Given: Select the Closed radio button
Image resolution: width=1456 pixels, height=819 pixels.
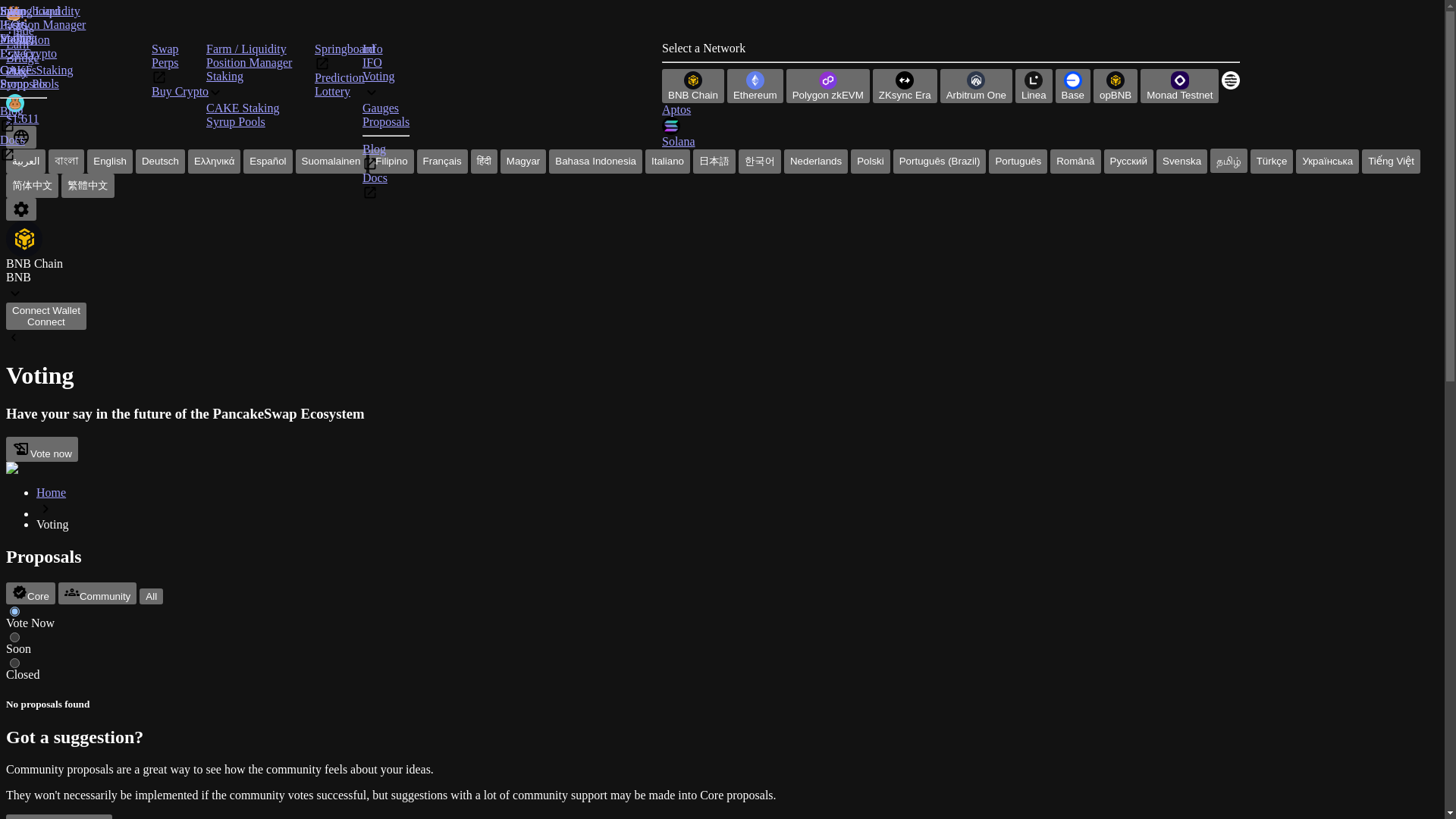Looking at the screenshot, I should click(x=14, y=664).
